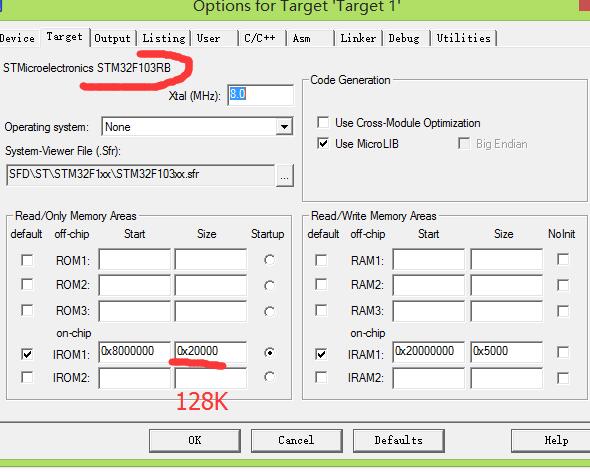Toggle the Use MicroLIB checkbox
Image resolution: width=590 pixels, height=472 pixels.
(323, 143)
